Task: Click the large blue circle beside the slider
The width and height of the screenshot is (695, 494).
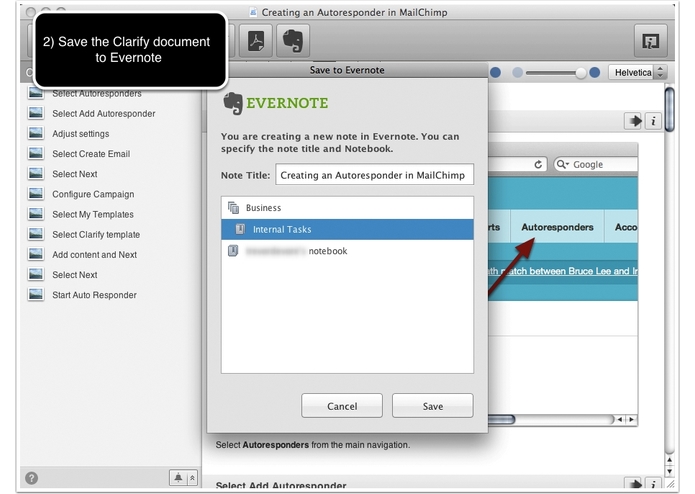Action: (x=595, y=72)
